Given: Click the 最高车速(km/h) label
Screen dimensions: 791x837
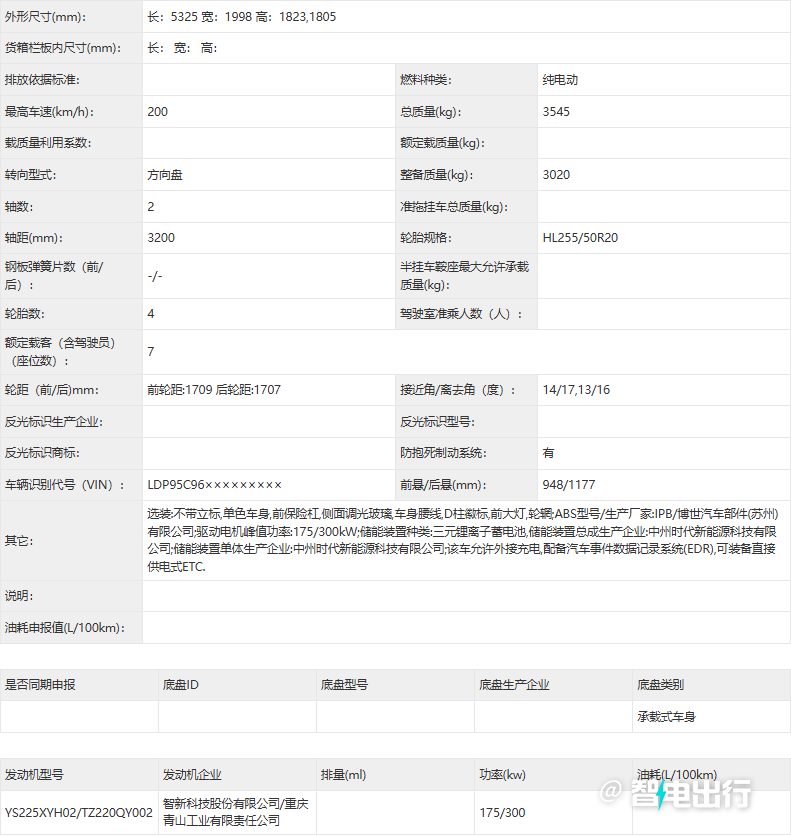Looking at the screenshot, I should (49, 112).
